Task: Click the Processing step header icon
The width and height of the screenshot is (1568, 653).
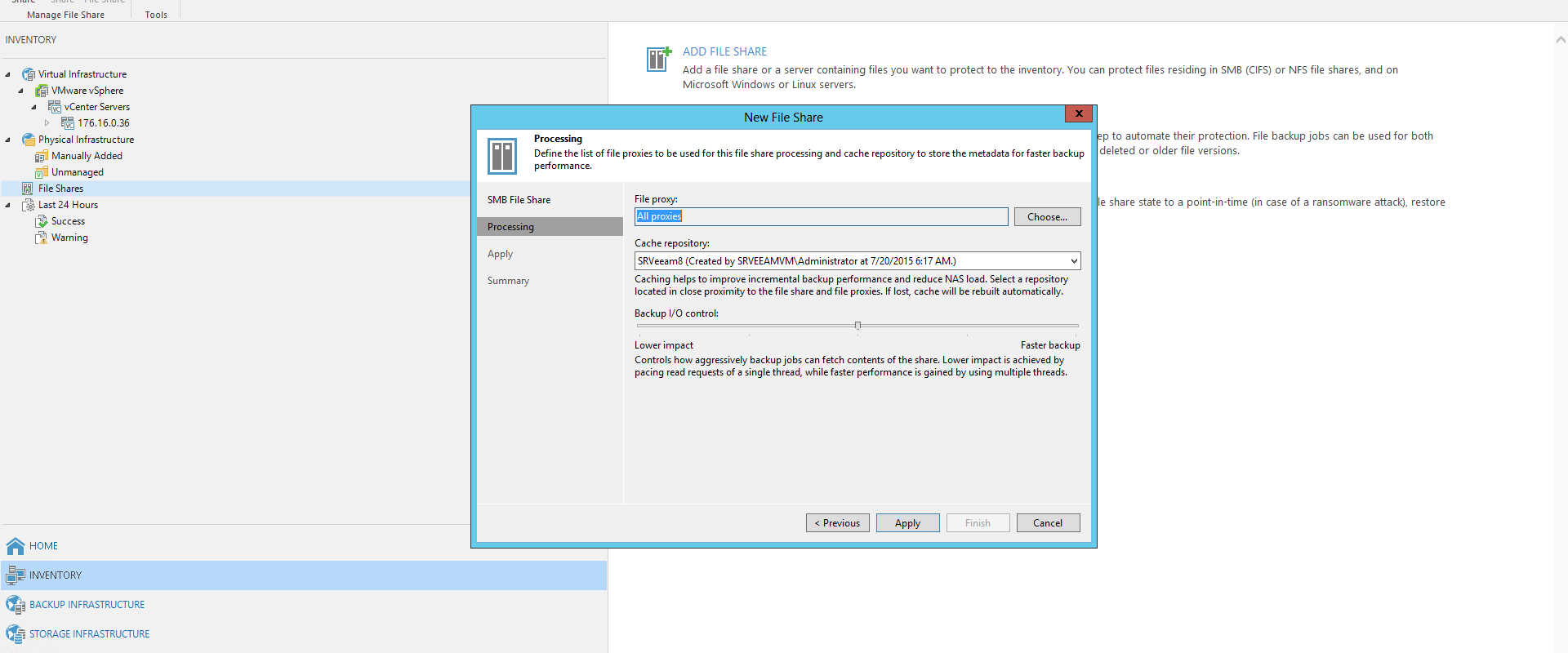Action: [x=502, y=156]
